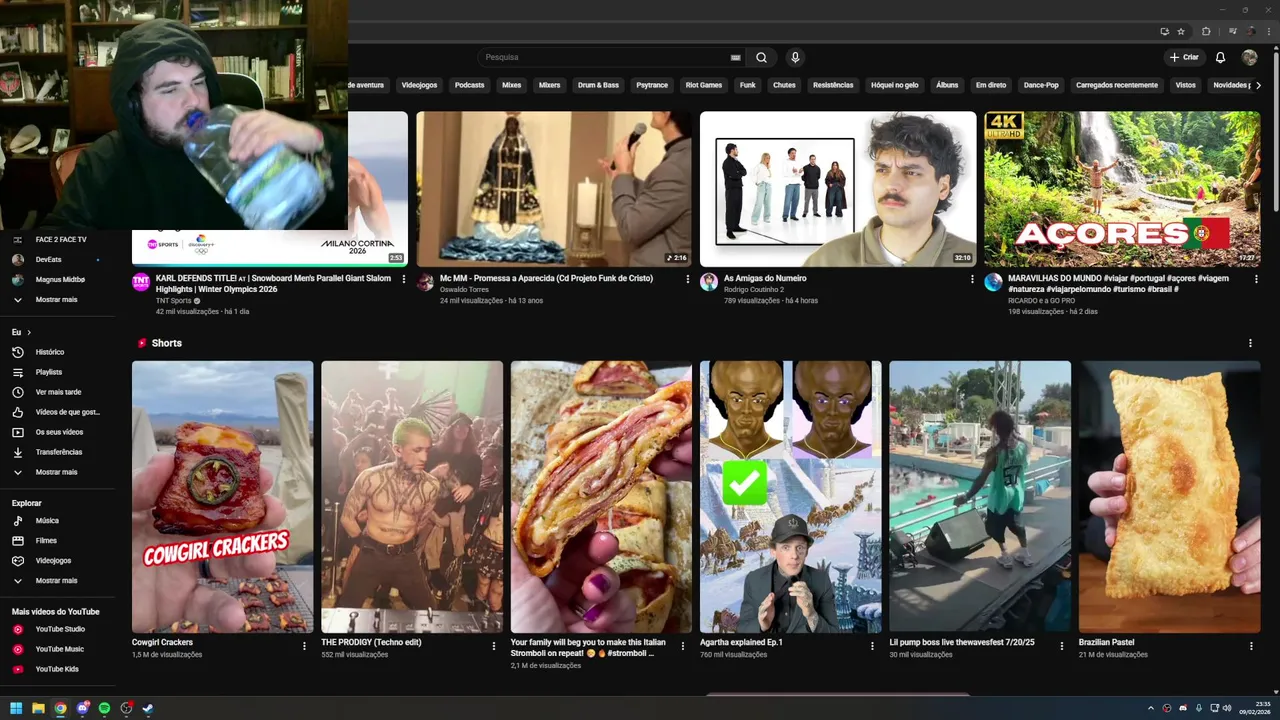Screen dimensions: 1280x720
Task: Click the magnifier search button
Action: coord(761,57)
